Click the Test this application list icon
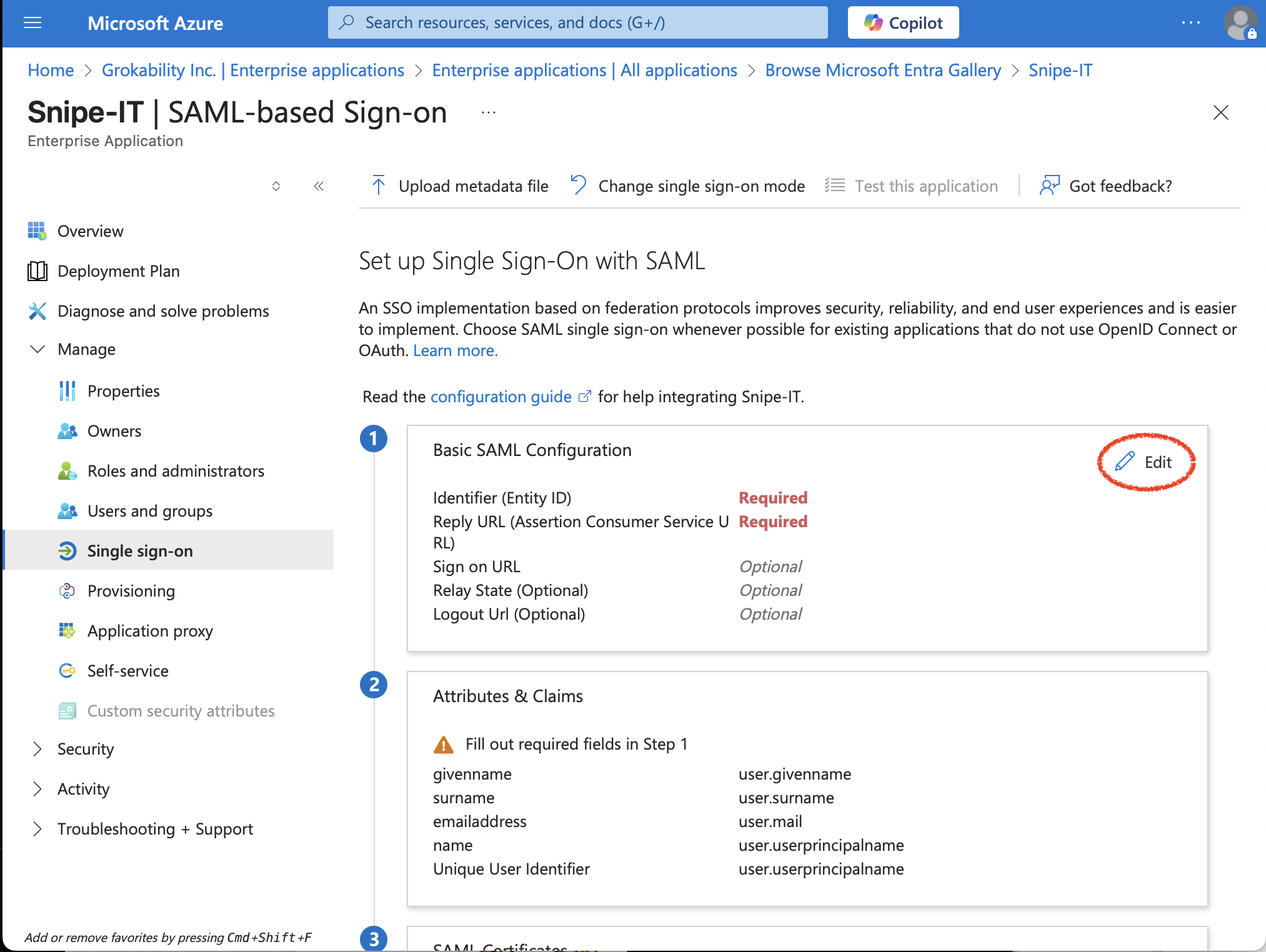The width and height of the screenshot is (1266, 952). [834, 186]
